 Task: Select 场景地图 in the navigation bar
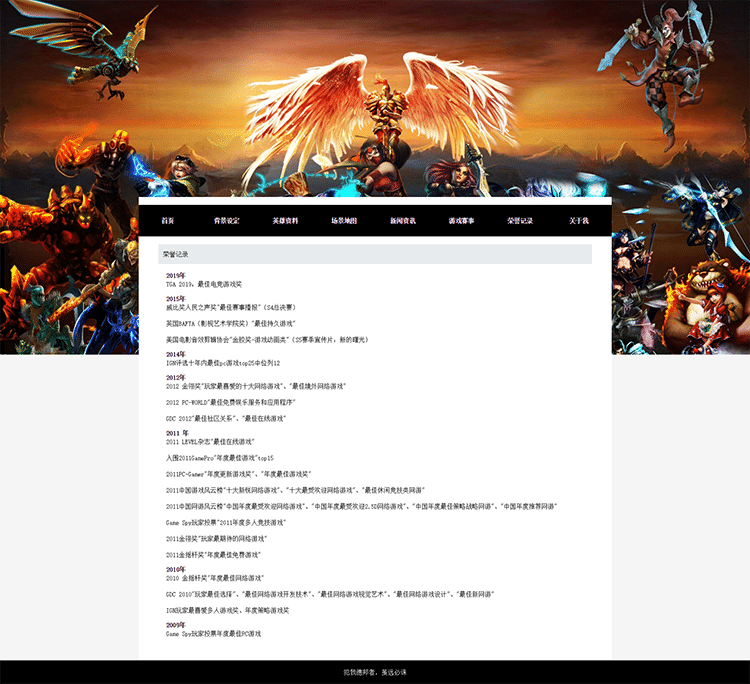344,220
